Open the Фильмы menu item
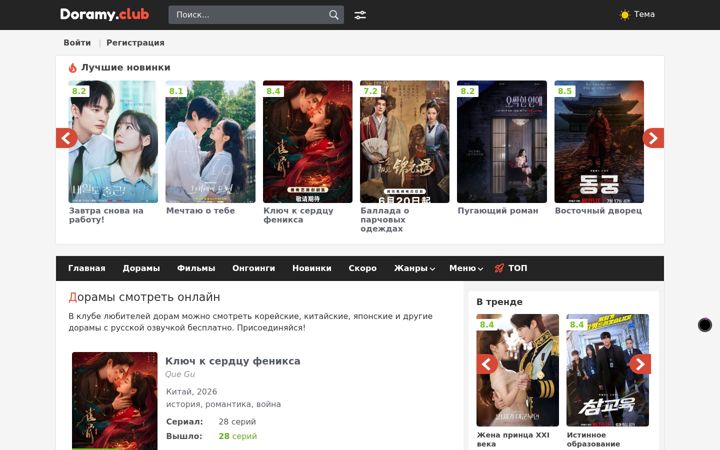 (196, 268)
